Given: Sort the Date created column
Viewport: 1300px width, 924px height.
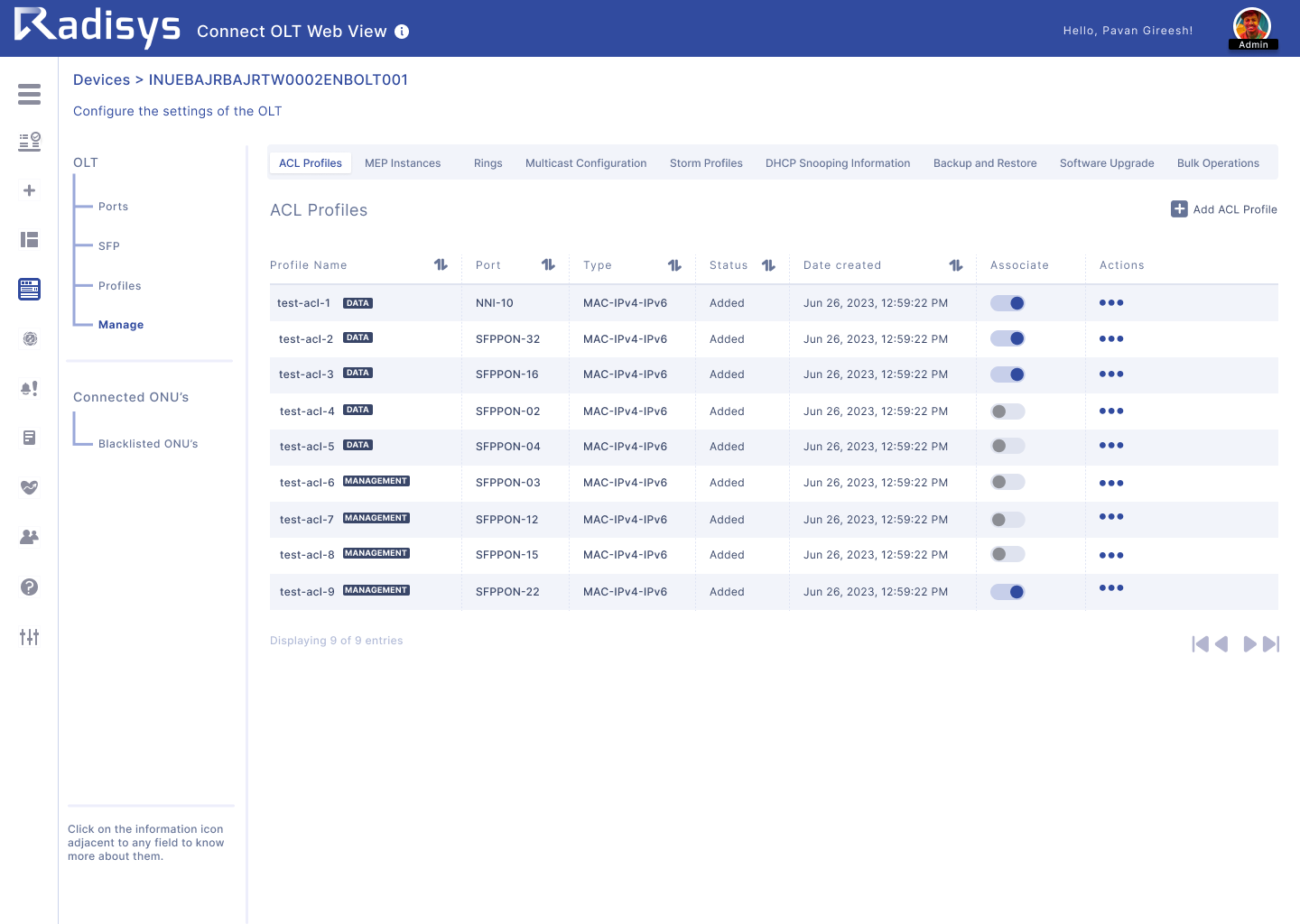Looking at the screenshot, I should tap(956, 264).
